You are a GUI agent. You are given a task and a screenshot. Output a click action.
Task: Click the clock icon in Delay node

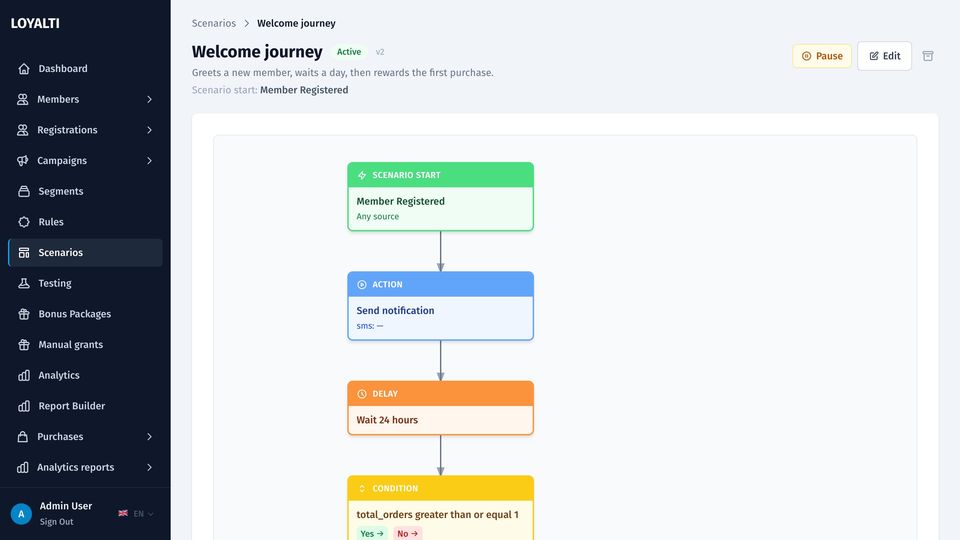pos(362,394)
